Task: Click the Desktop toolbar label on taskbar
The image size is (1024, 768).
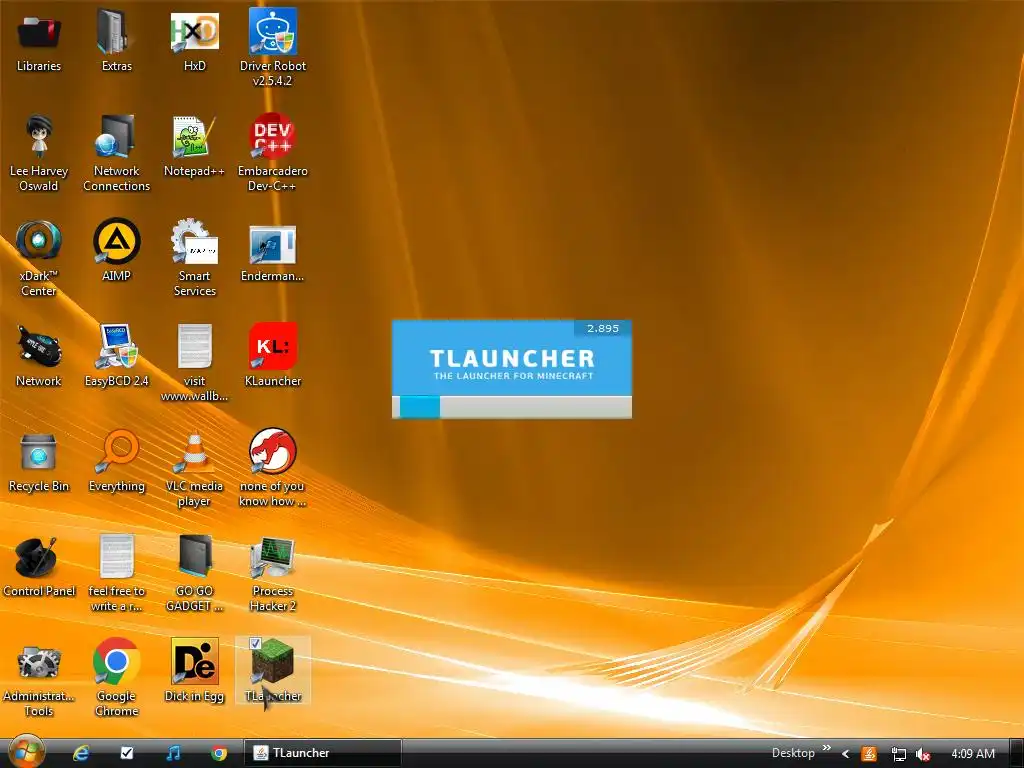Action: tap(793, 753)
